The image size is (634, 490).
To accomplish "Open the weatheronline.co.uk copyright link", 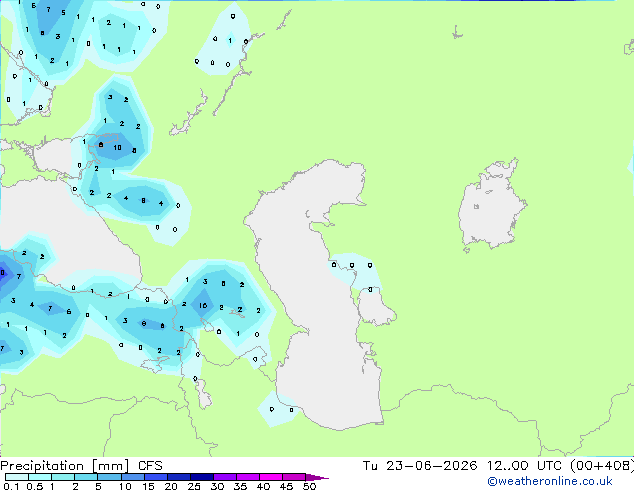I will pos(550,481).
